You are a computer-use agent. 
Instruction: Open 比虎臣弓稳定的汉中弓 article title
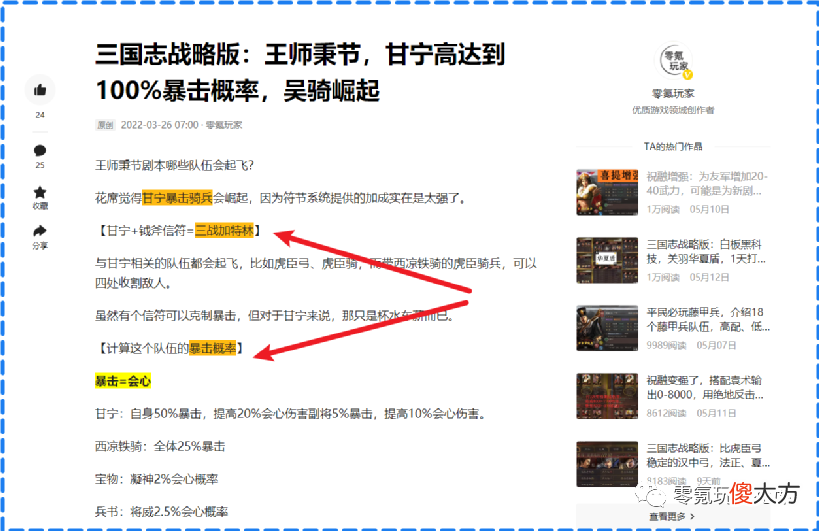pos(708,455)
